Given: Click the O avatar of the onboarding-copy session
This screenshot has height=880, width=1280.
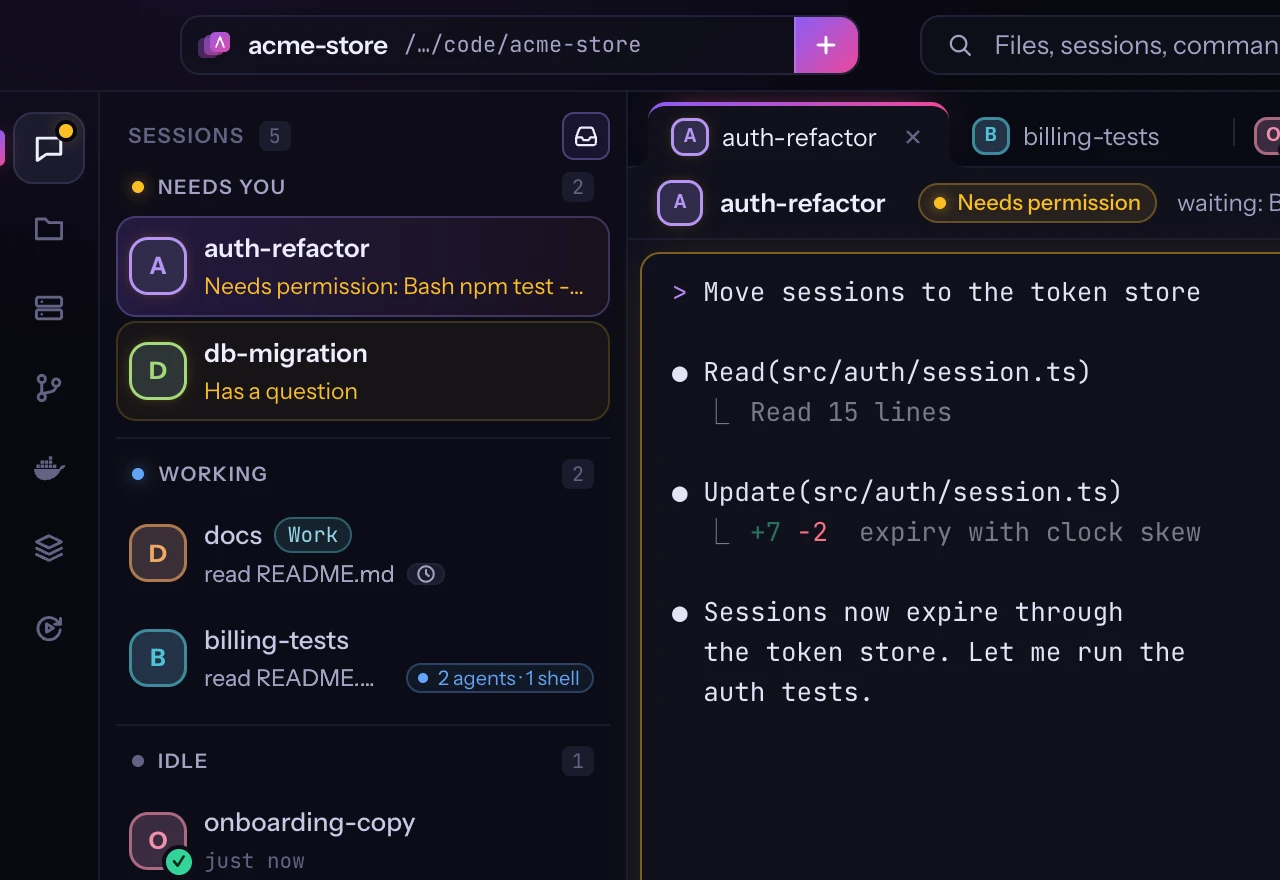Looking at the screenshot, I should pos(158,841).
